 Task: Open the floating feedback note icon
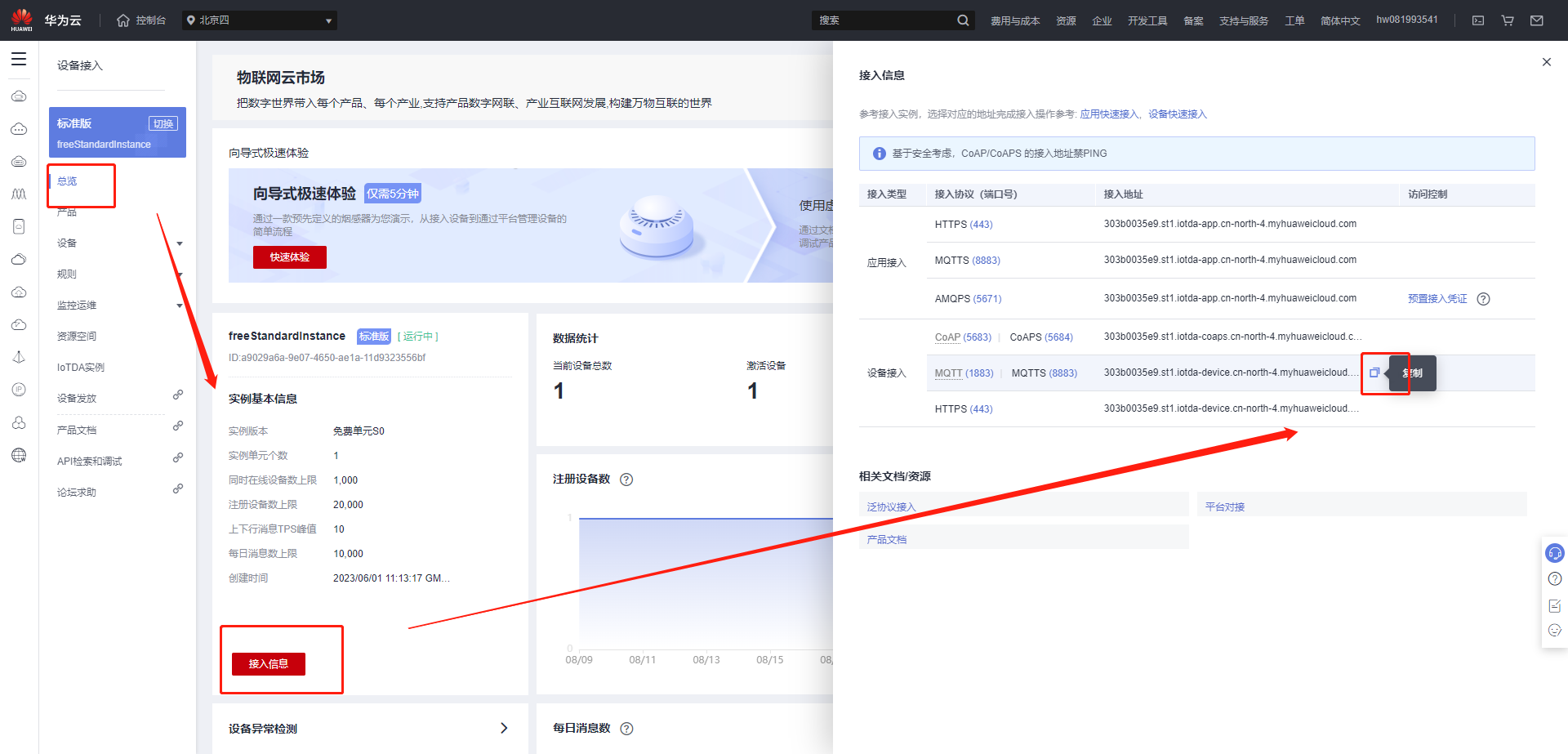click(1555, 605)
